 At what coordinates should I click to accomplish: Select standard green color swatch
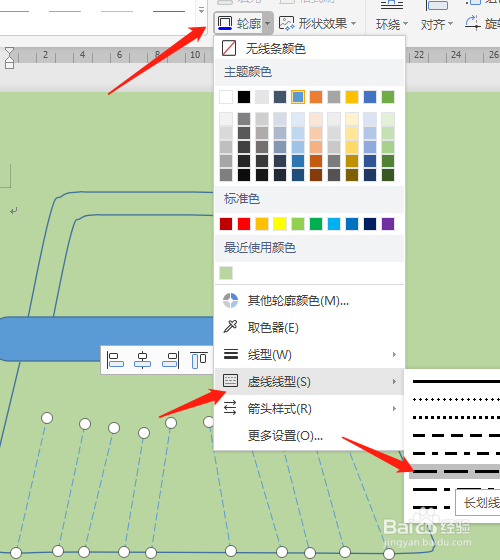[316, 224]
